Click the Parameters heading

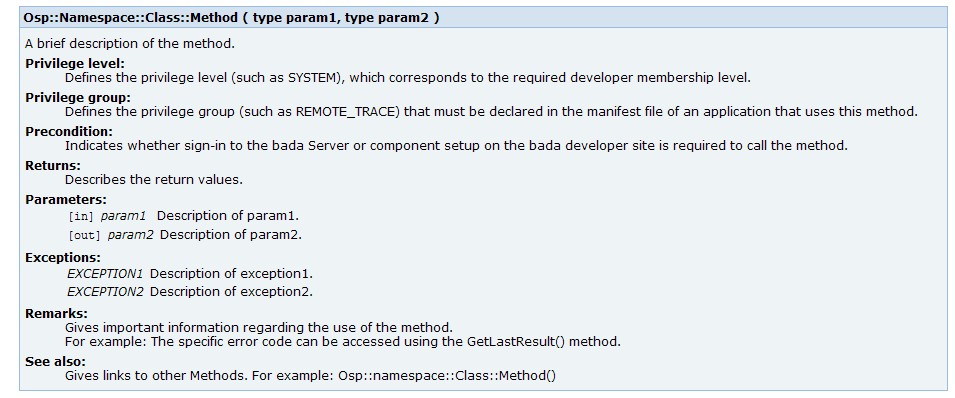tap(66, 200)
